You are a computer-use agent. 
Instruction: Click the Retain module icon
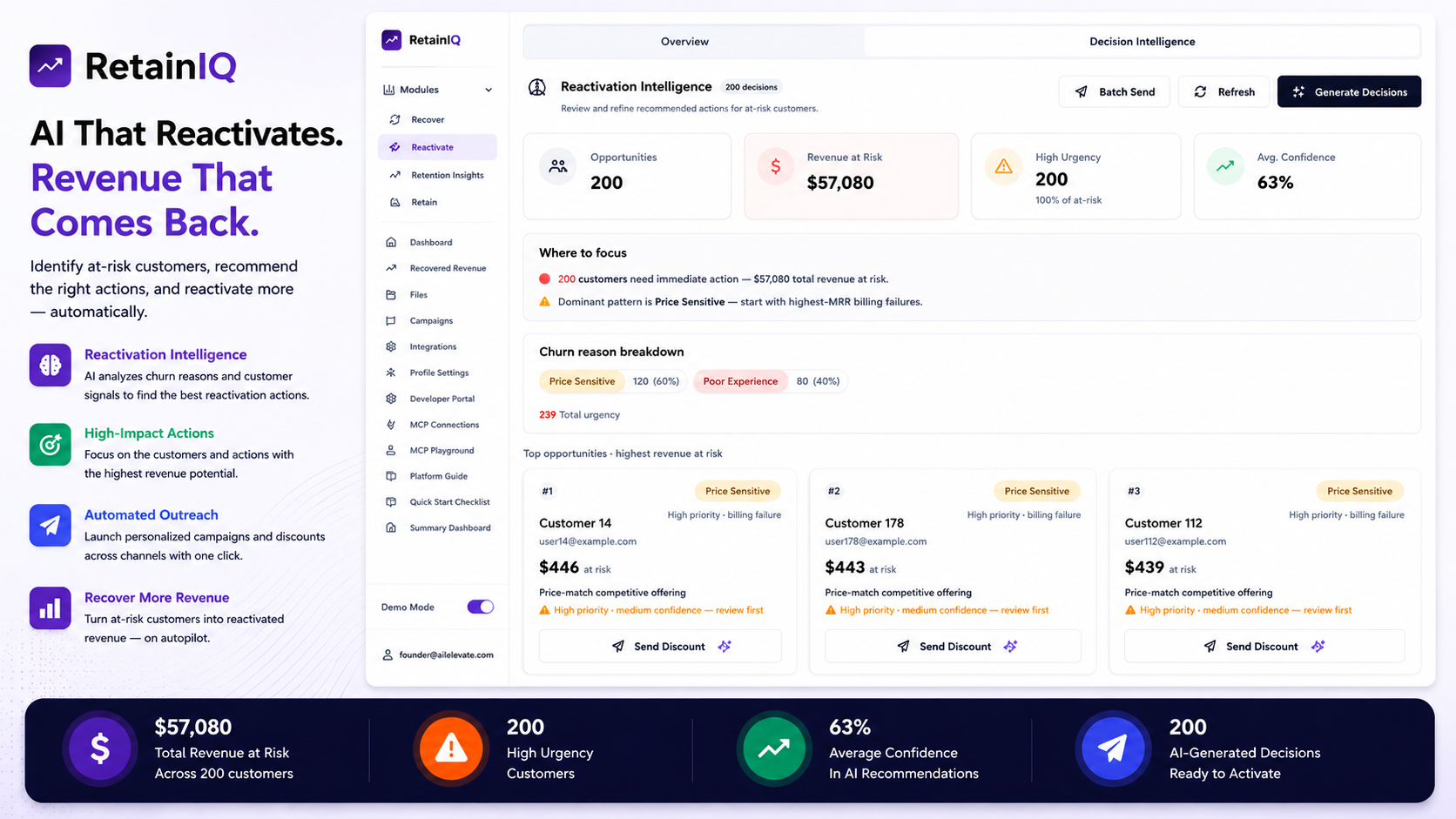pos(394,202)
